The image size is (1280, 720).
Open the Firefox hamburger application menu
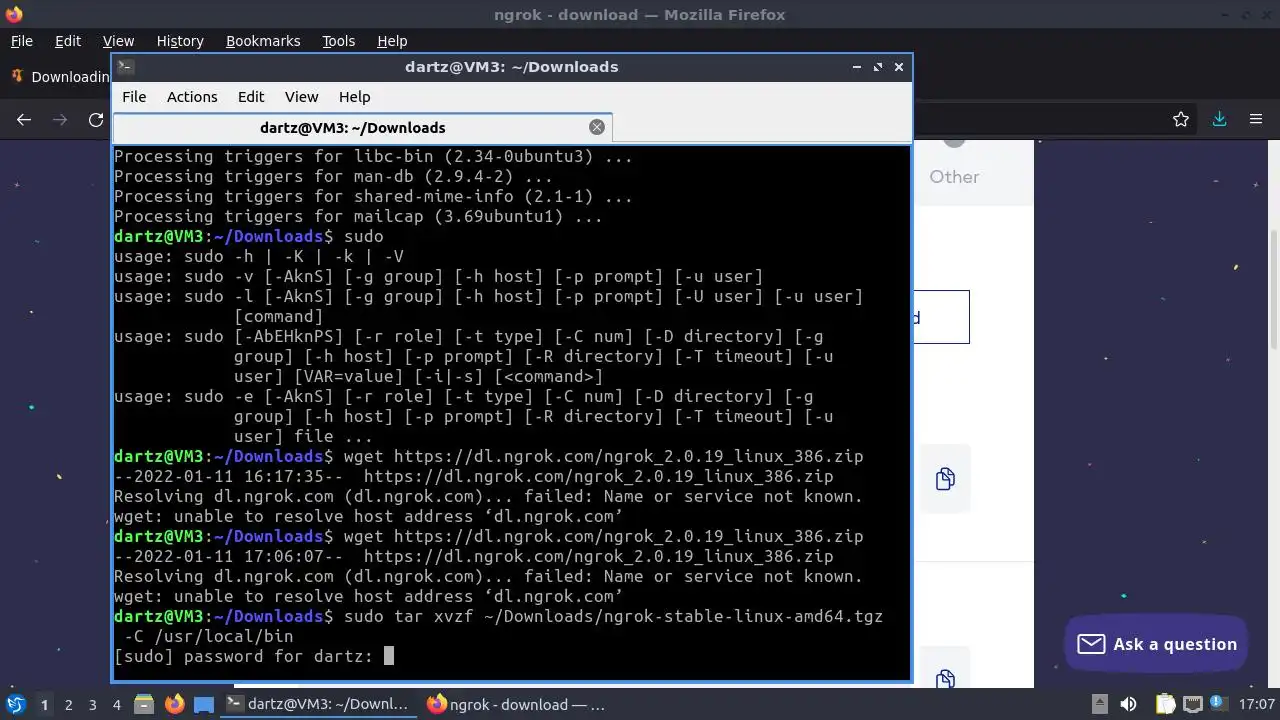click(1256, 120)
